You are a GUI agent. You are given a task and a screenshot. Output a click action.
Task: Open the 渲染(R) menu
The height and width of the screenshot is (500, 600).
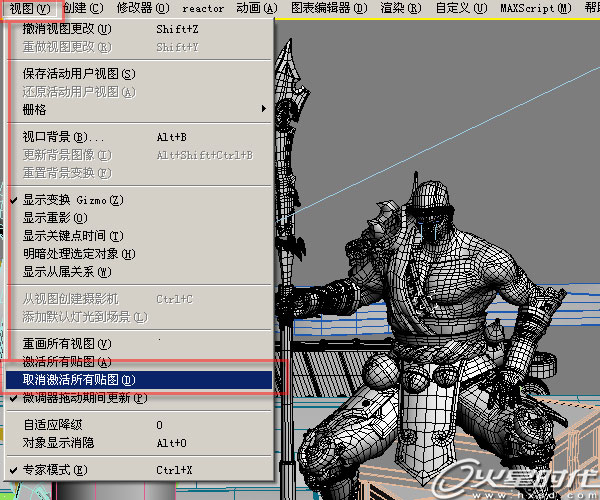[401, 8]
